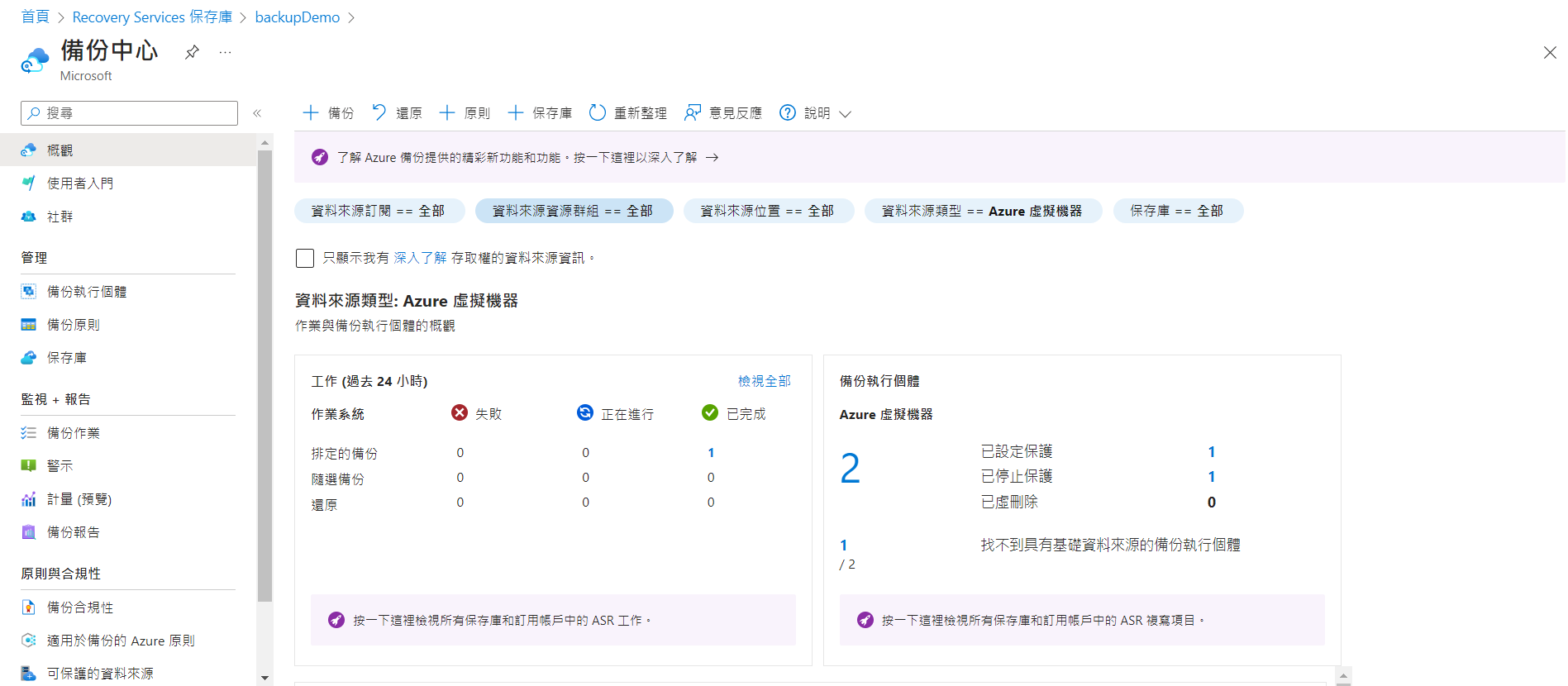1568x686 pixels.
Task: Open 保存庫 in the sidebar
Action: 128,358
